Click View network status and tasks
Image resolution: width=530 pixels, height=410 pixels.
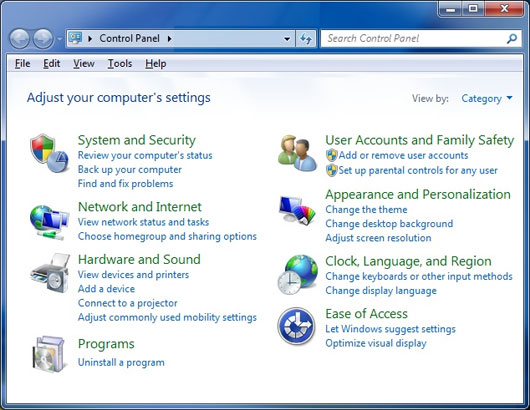click(x=143, y=222)
